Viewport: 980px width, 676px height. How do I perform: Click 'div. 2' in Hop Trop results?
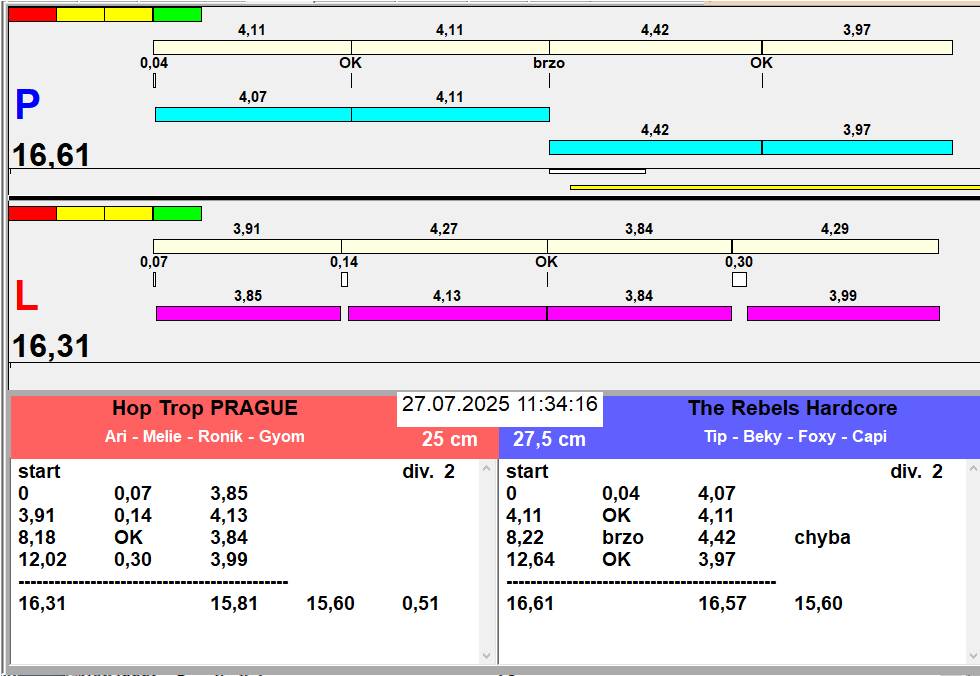pyautogui.click(x=429, y=471)
